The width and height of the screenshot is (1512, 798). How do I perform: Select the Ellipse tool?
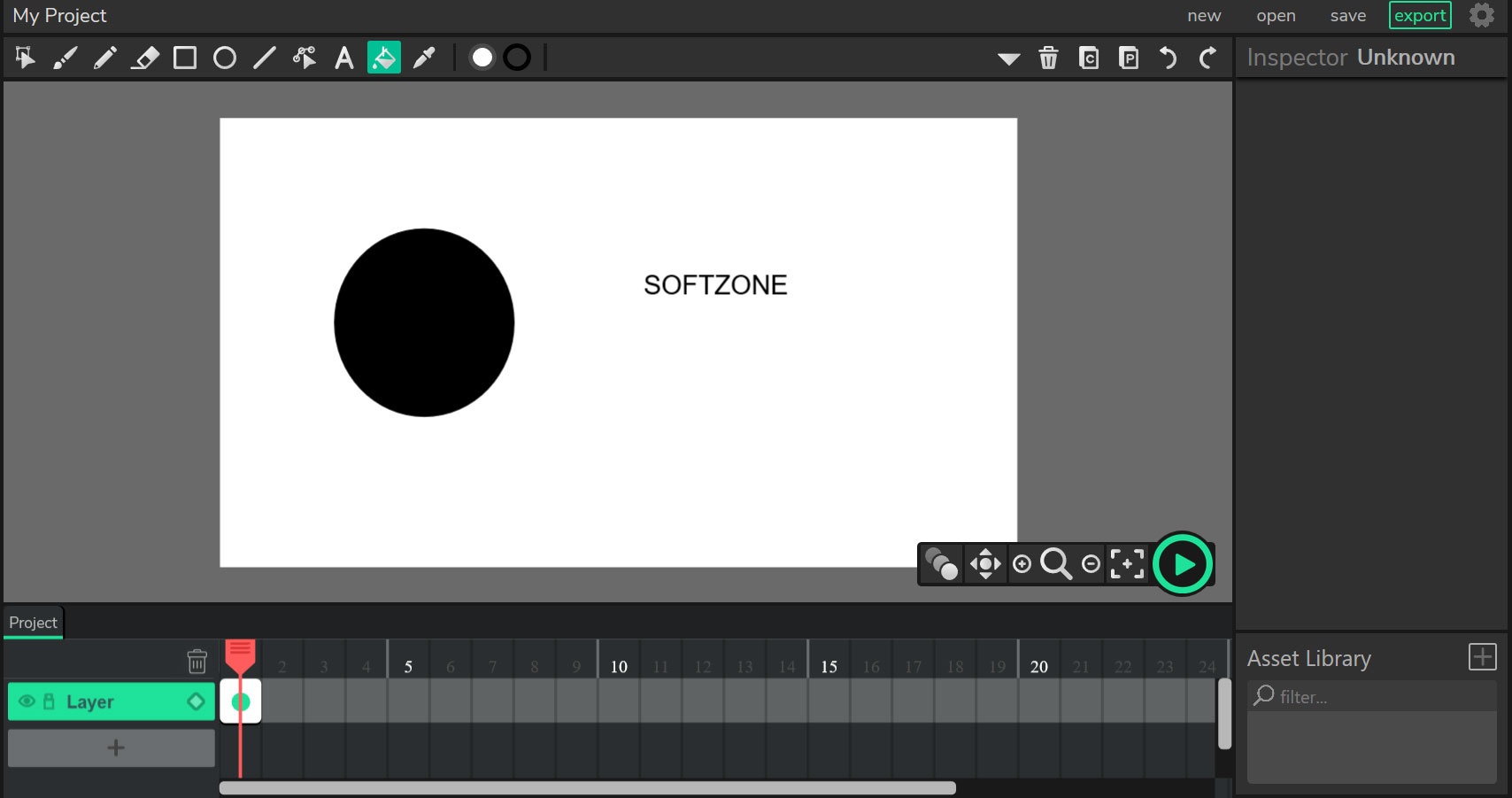point(225,58)
